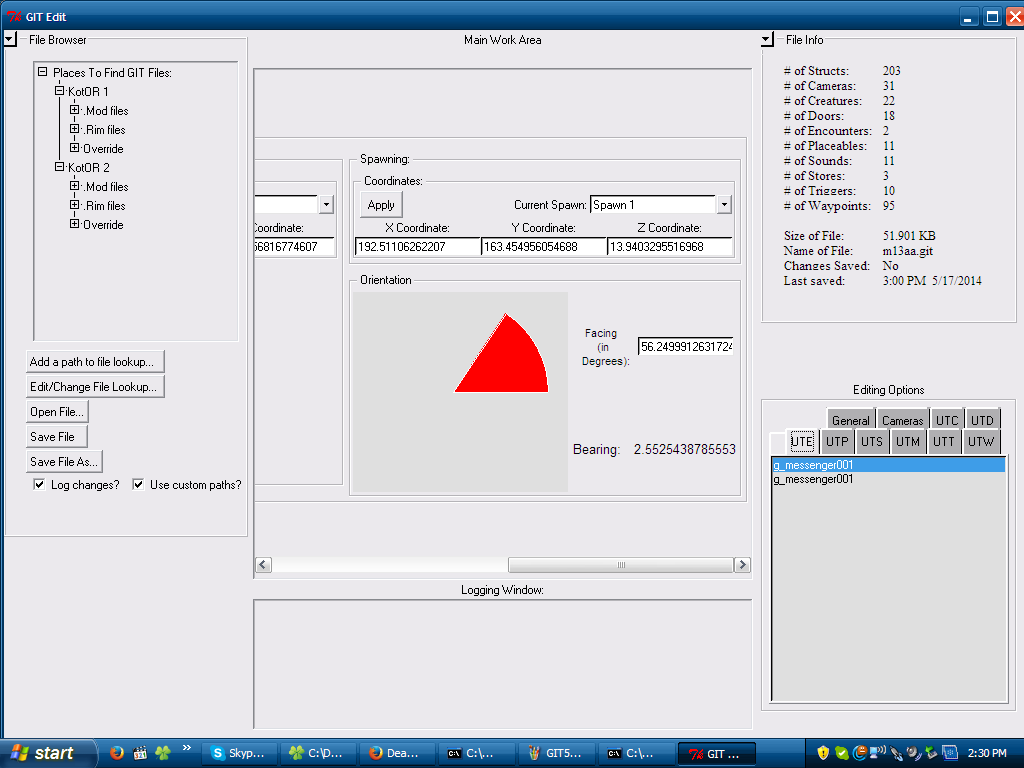1024x768 pixels.
Task: Expand Mod files under KotOR 2
Action: pyautogui.click(x=74, y=185)
